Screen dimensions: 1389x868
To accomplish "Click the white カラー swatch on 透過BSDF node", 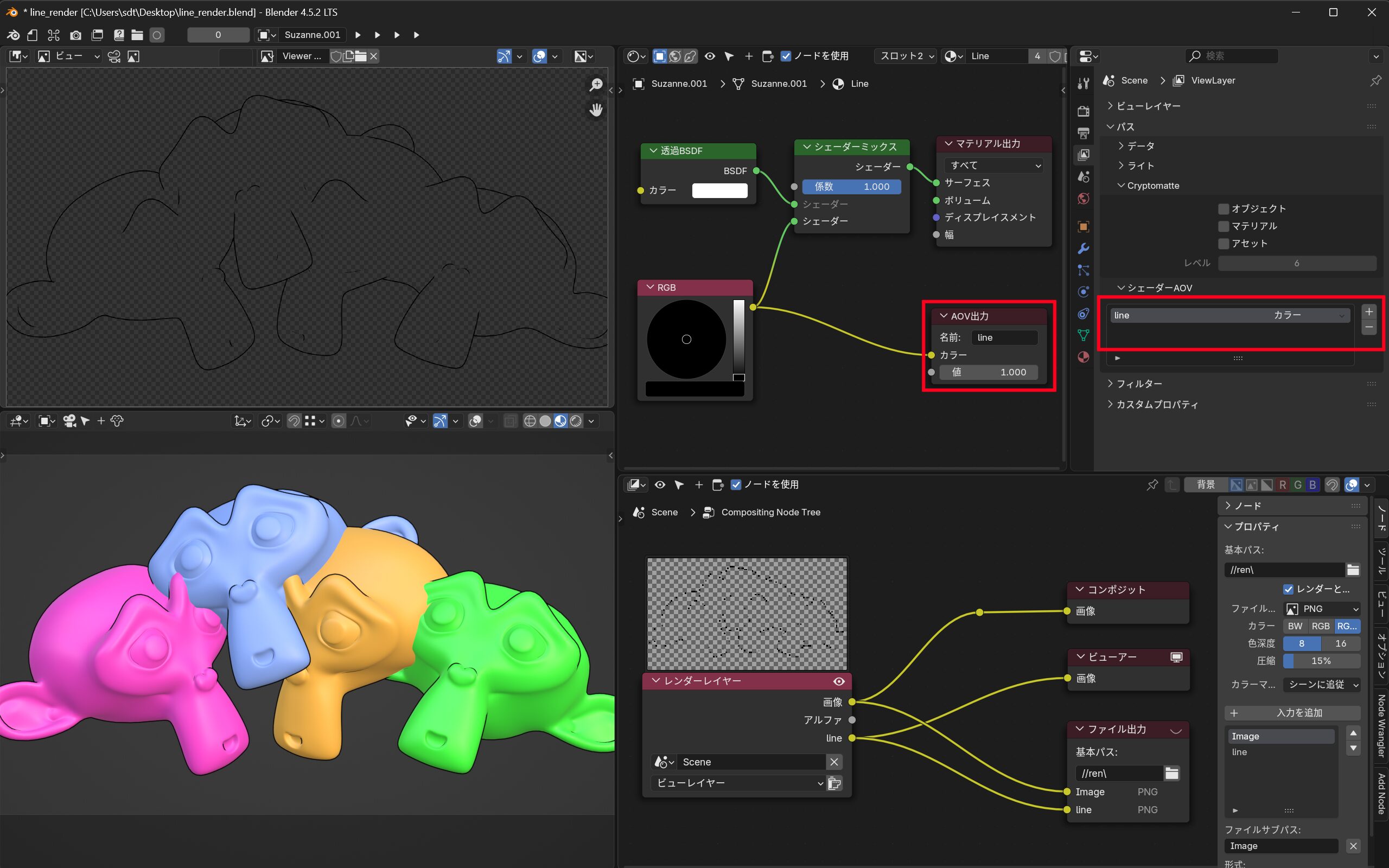I will pyautogui.click(x=719, y=190).
